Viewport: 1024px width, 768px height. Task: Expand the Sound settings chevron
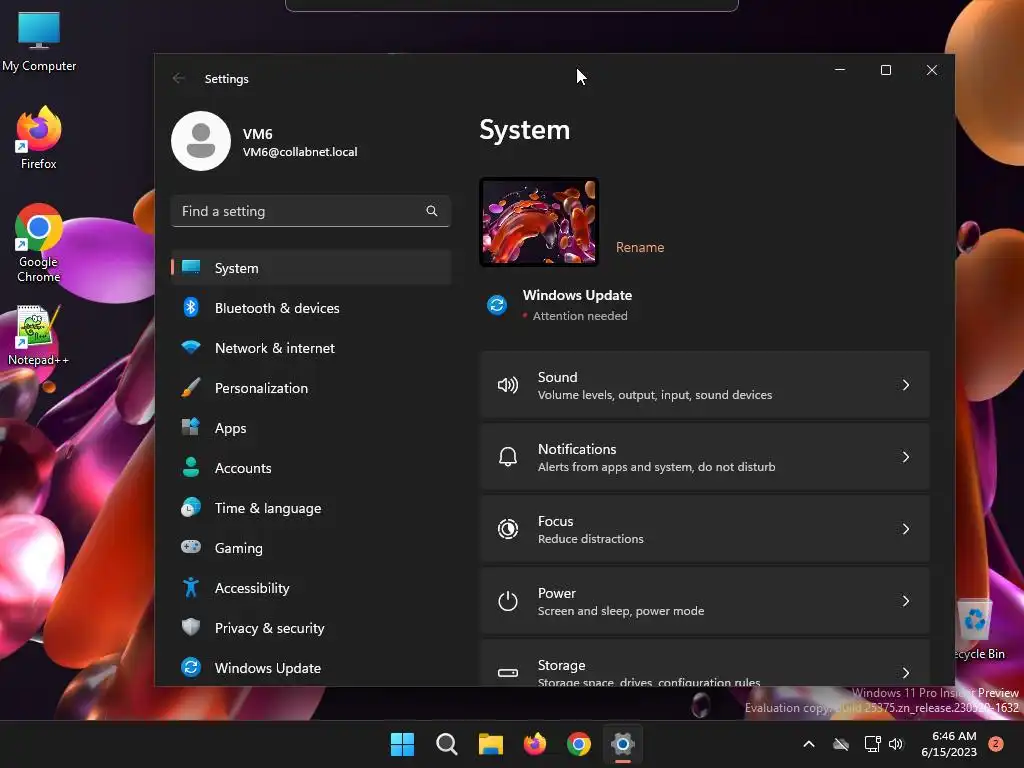pos(906,385)
